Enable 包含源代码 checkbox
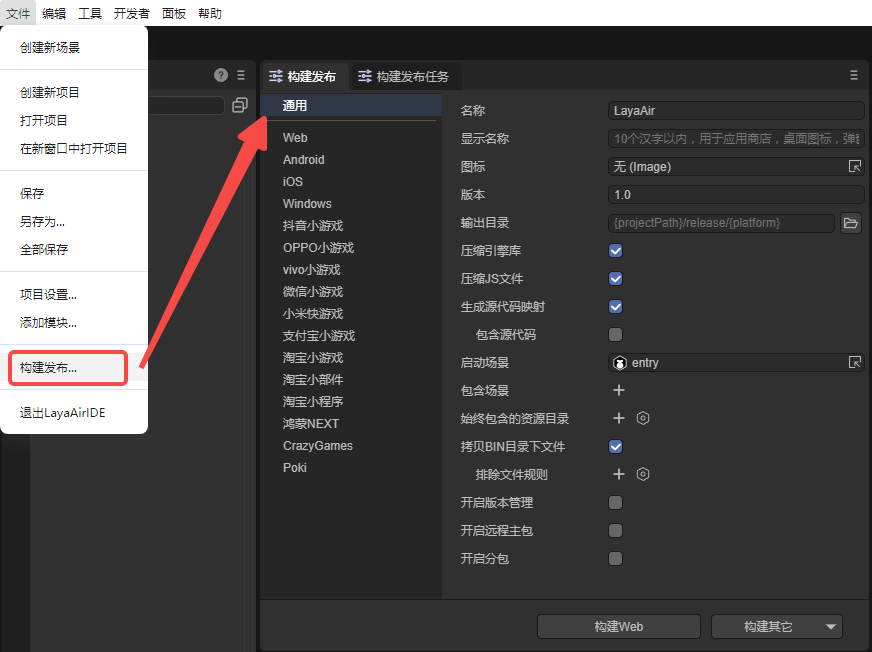872x652 pixels. 616,335
